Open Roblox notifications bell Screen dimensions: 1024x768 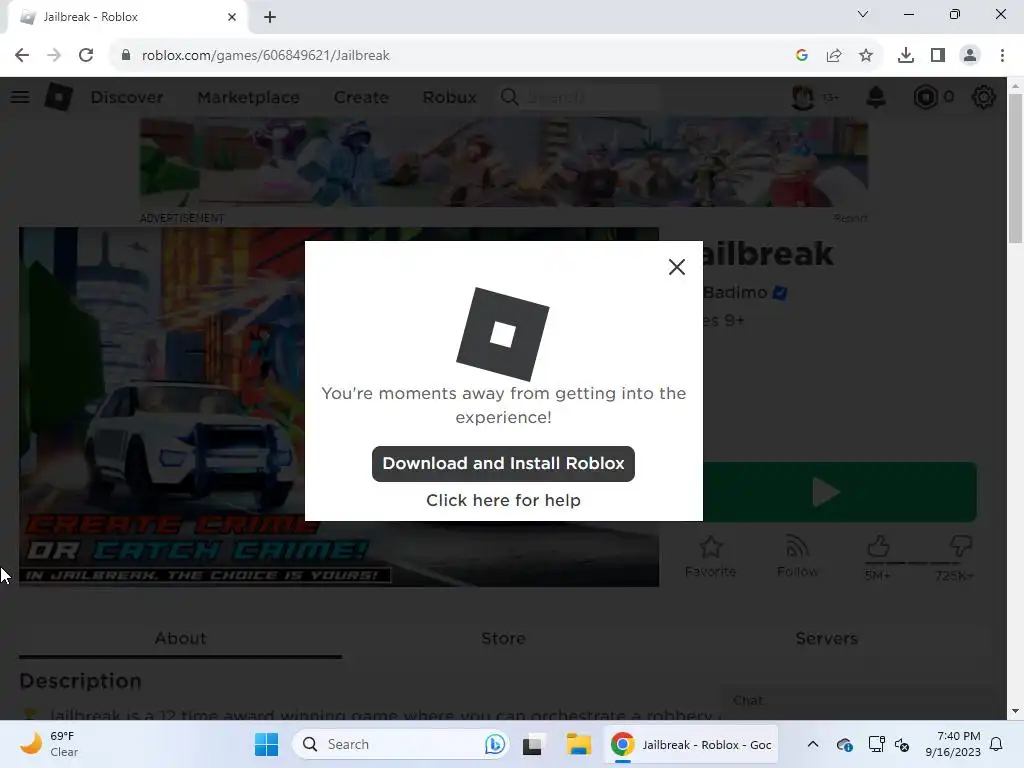[875, 97]
